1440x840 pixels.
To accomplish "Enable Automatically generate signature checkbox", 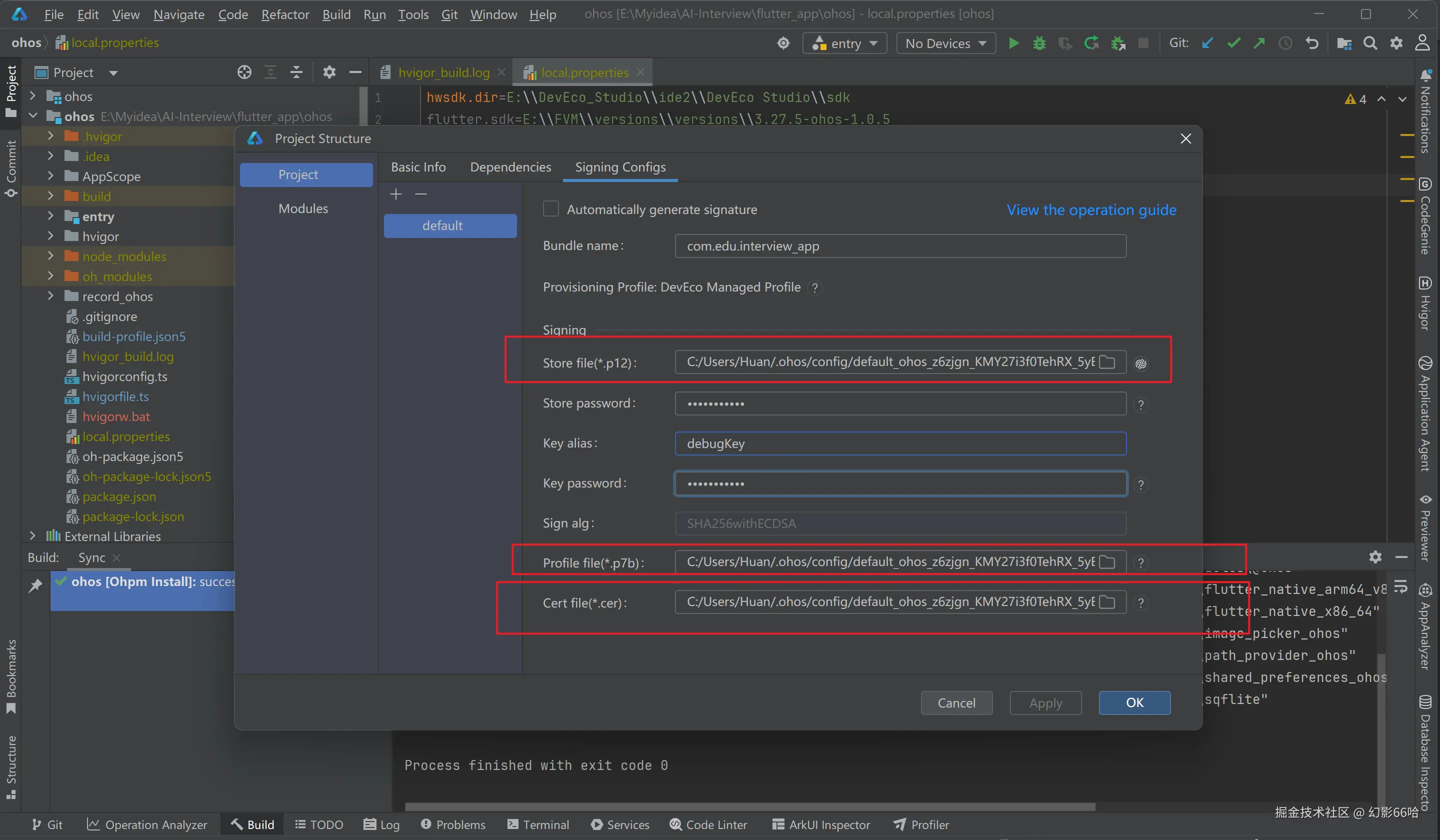I will 551,209.
